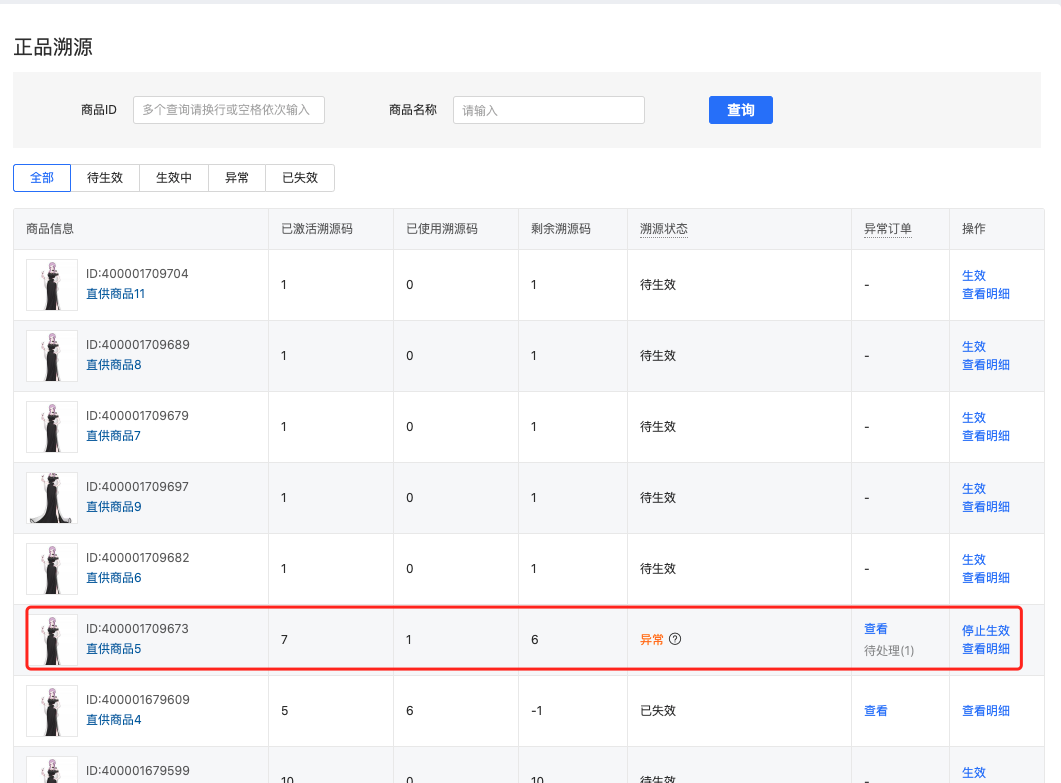This screenshot has width=1061, height=783.
Task: Click the ID:400001709673 text
Action: (137, 629)
